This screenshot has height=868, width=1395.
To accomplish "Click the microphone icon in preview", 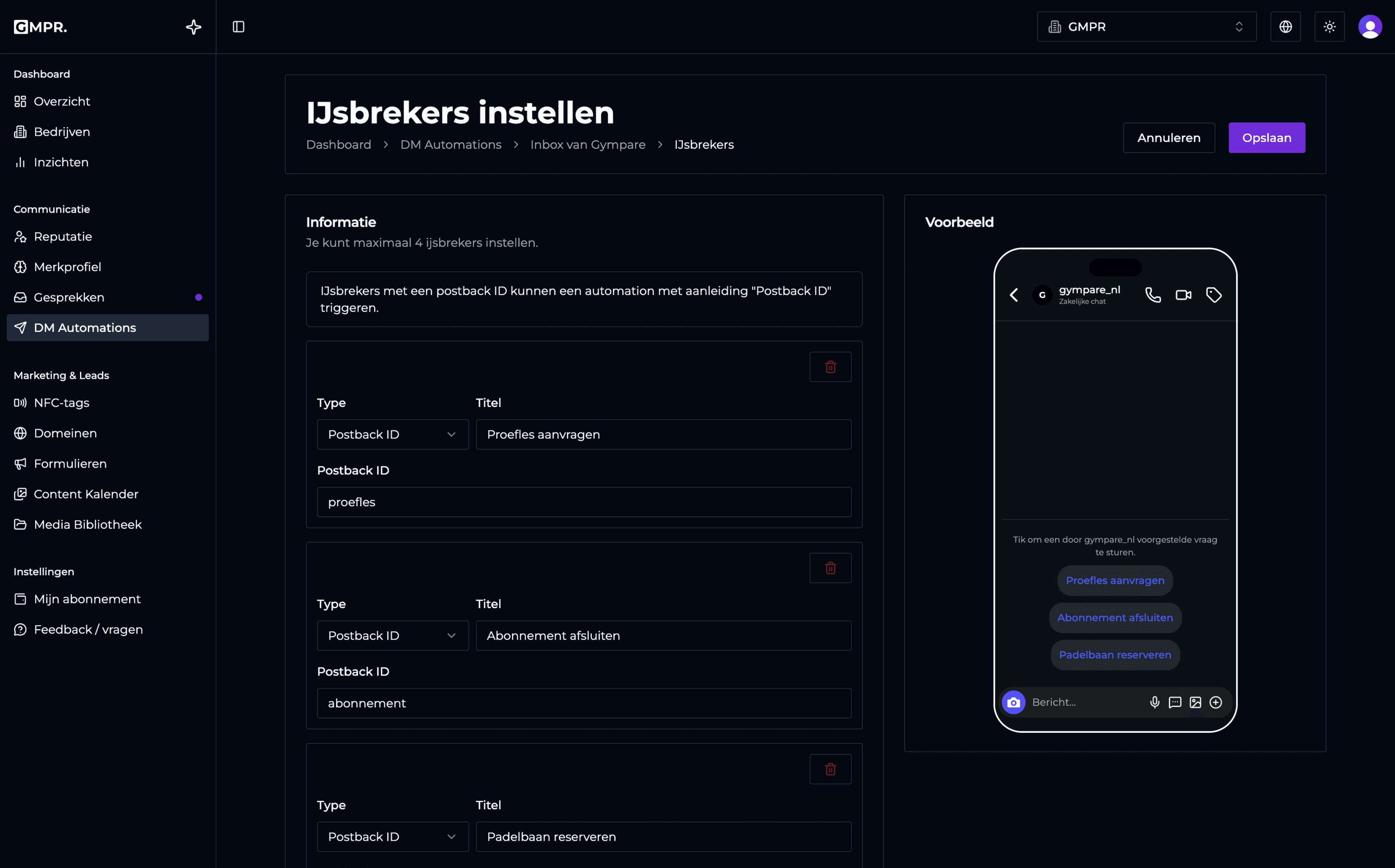I will (x=1155, y=703).
